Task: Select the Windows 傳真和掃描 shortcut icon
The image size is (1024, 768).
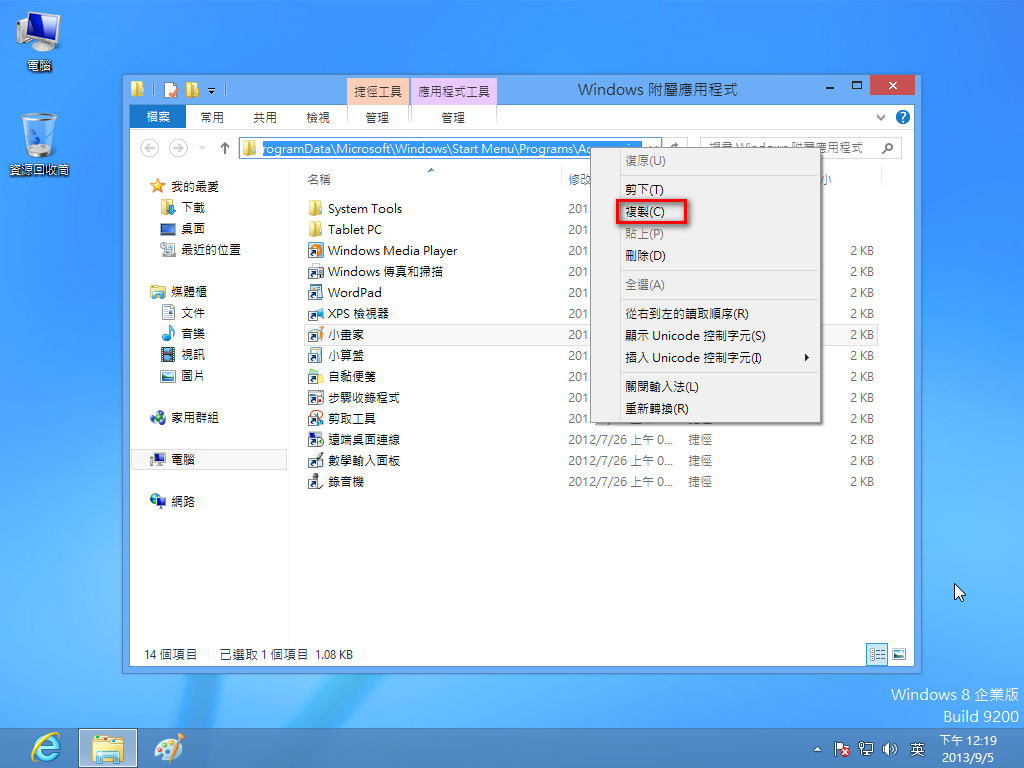Action: (x=315, y=272)
